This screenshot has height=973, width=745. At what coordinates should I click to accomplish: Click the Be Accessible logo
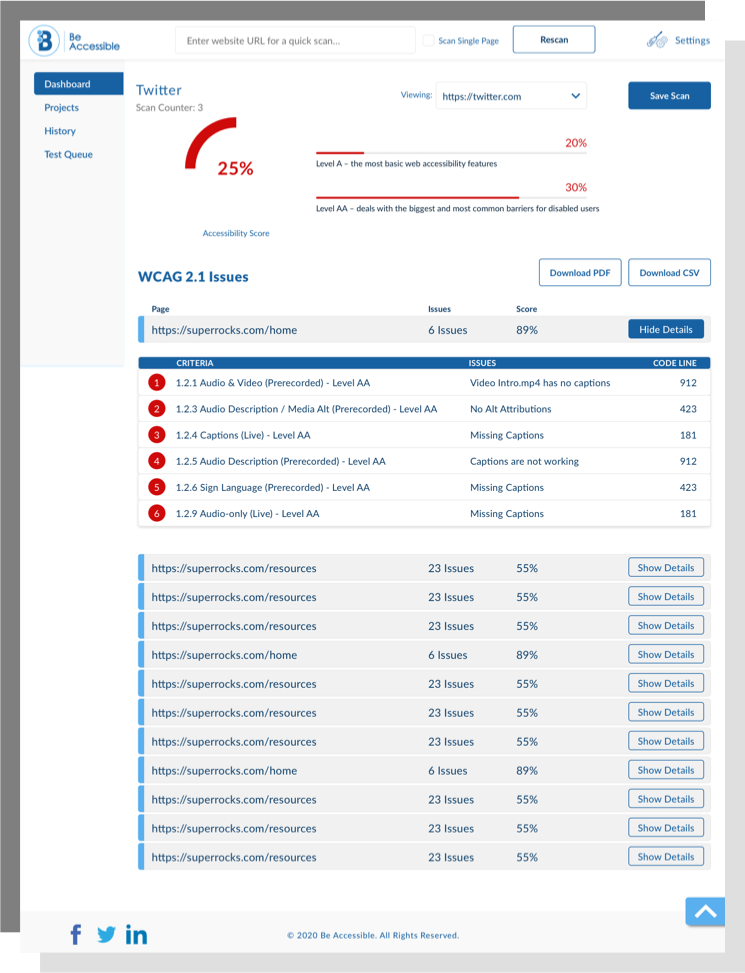pos(74,41)
